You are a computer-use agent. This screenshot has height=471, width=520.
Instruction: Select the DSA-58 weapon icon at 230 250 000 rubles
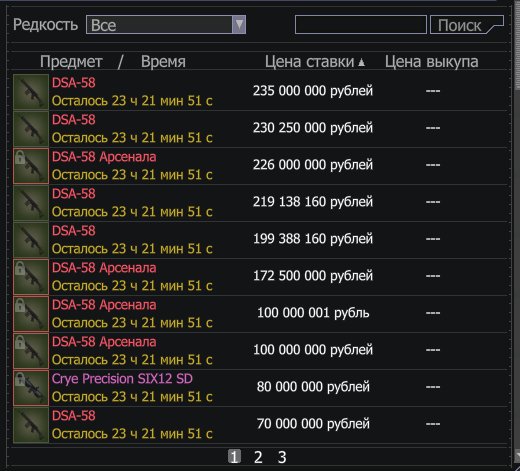(31, 129)
